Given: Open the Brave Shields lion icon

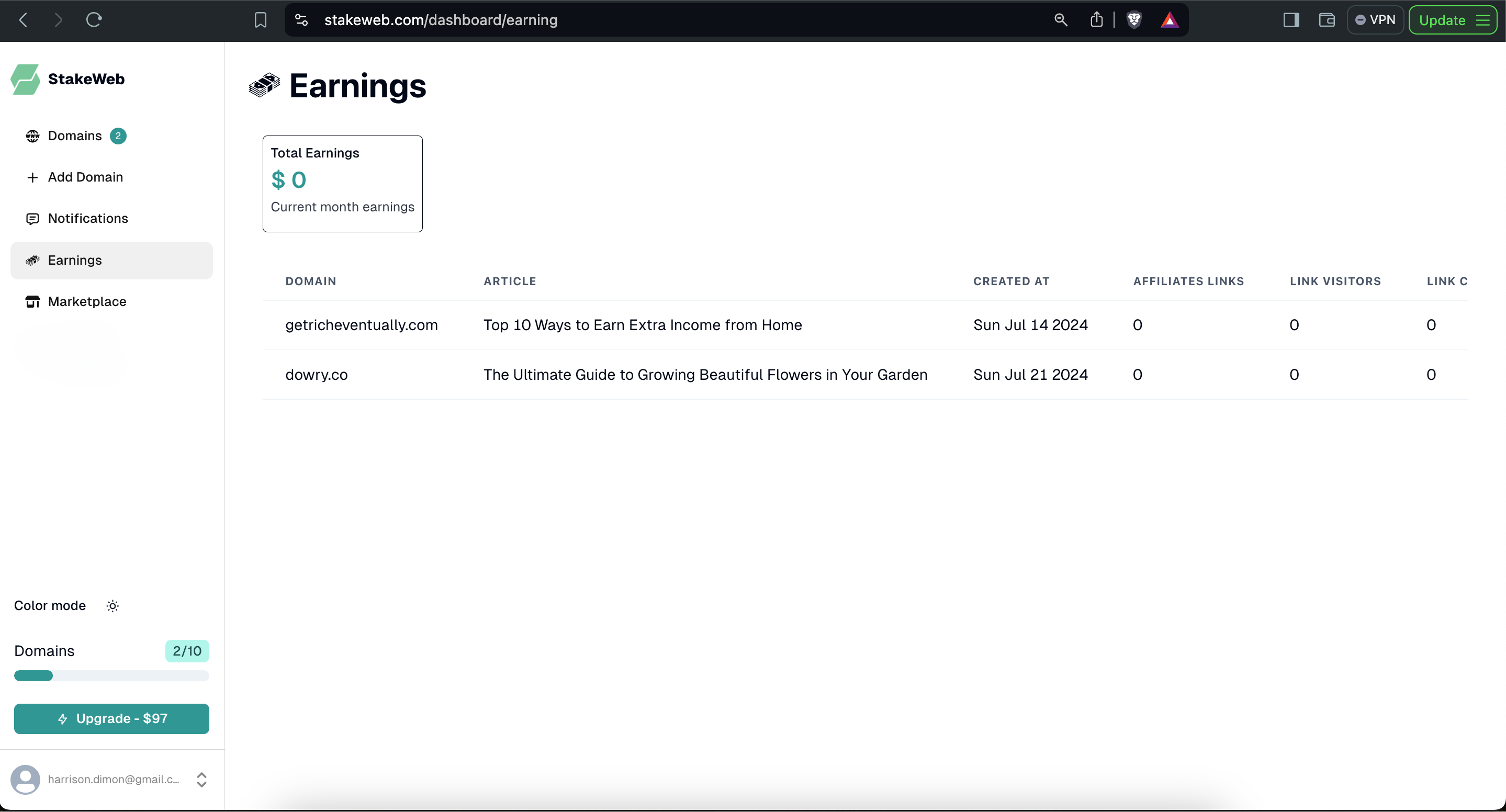Looking at the screenshot, I should point(1134,20).
